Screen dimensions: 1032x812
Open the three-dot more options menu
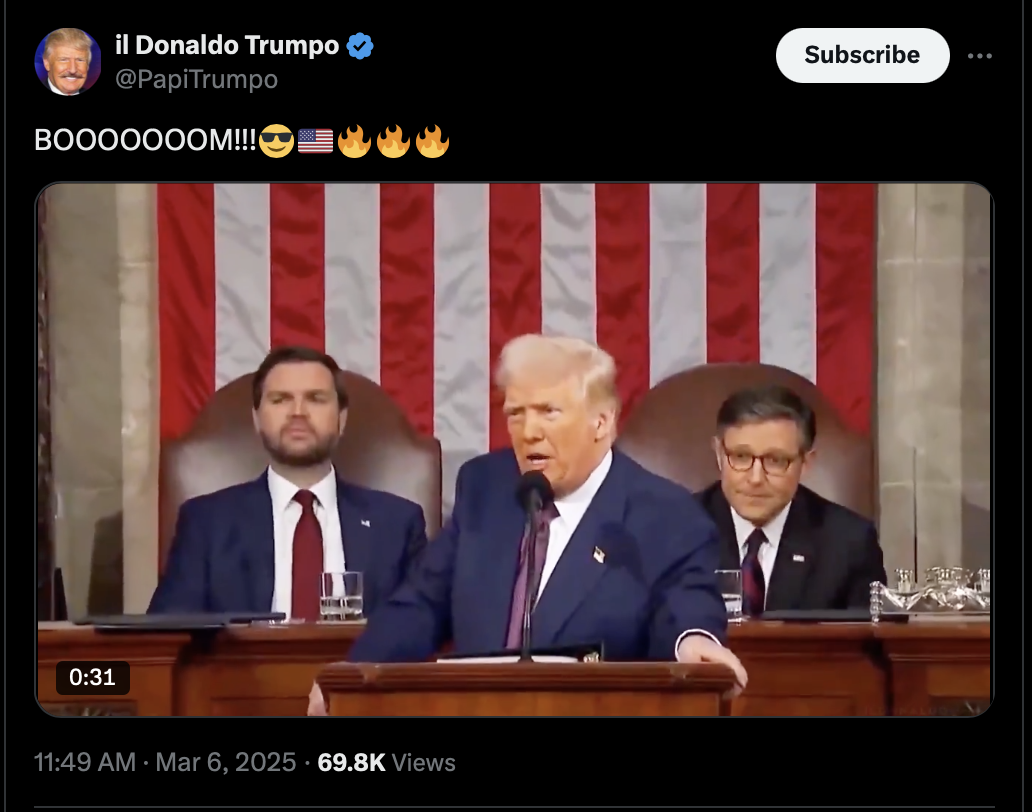pos(979,56)
